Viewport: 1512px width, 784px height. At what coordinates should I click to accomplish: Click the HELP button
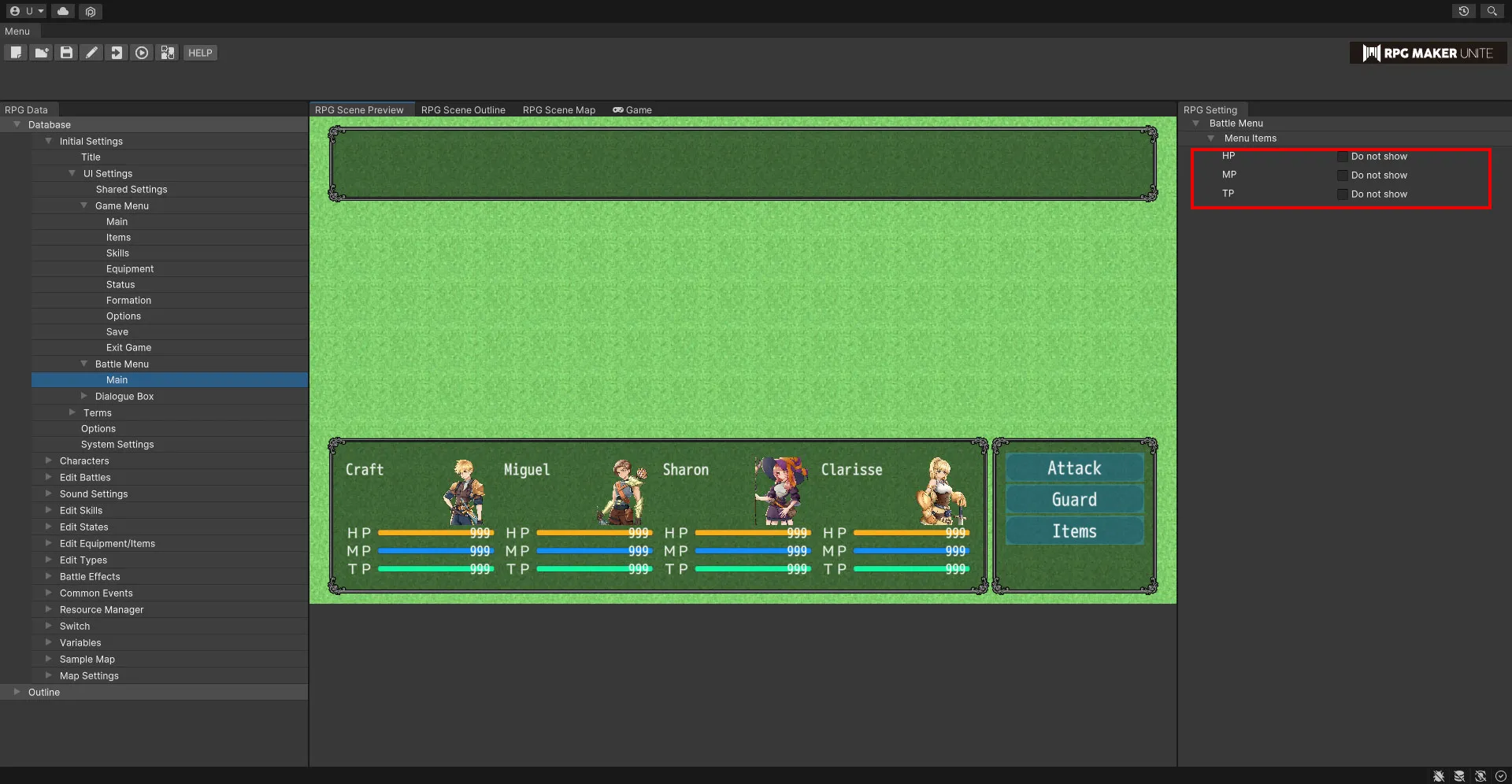[200, 53]
